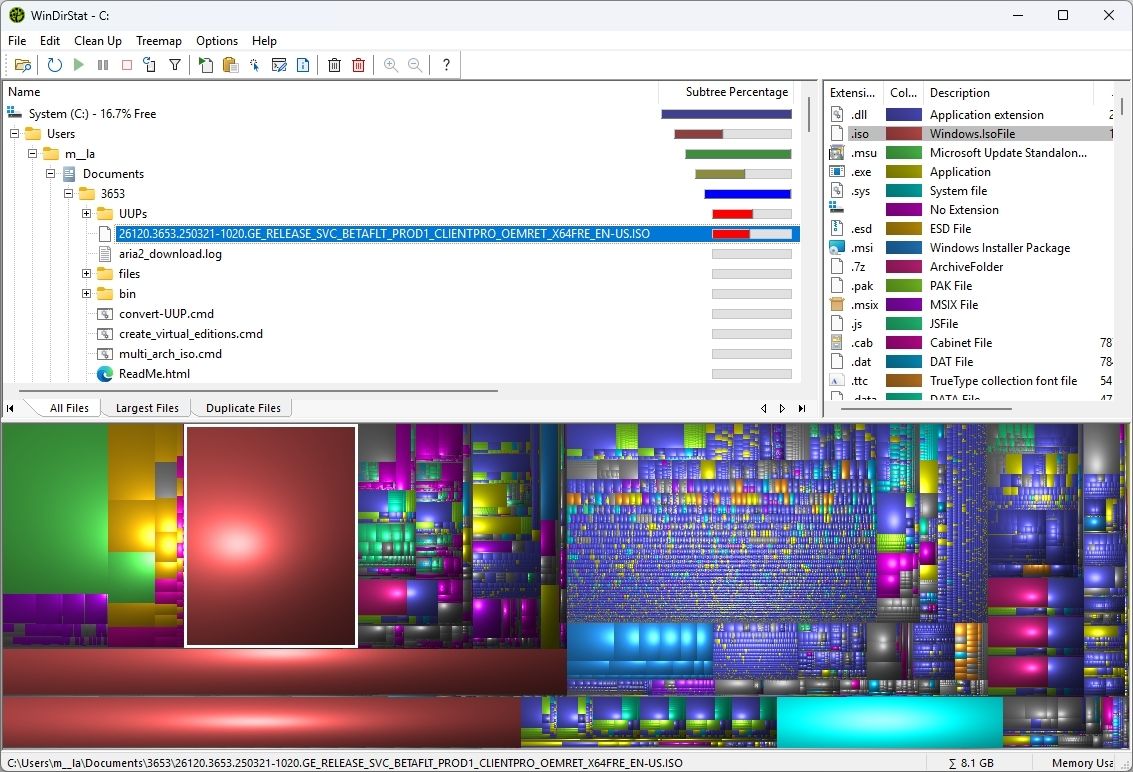Click the Refresh All toolbar icon
The image size is (1133, 772).
54,65
